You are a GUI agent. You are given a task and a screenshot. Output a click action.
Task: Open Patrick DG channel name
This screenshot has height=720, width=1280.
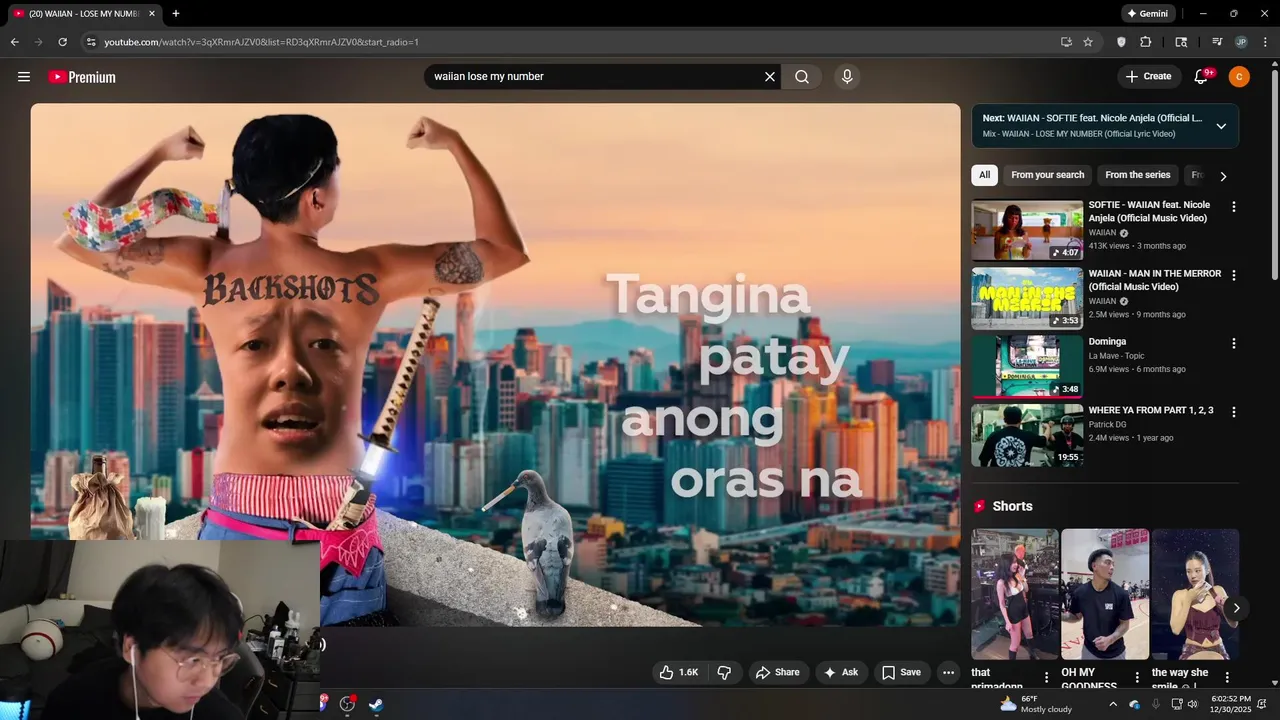[1109, 424]
